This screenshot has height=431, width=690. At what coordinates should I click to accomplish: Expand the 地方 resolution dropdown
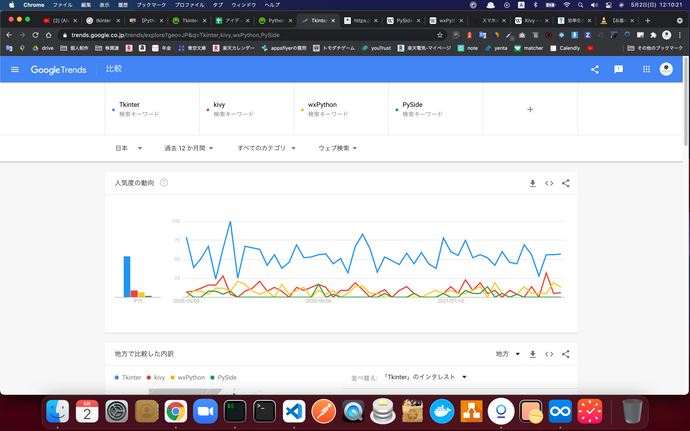508,354
